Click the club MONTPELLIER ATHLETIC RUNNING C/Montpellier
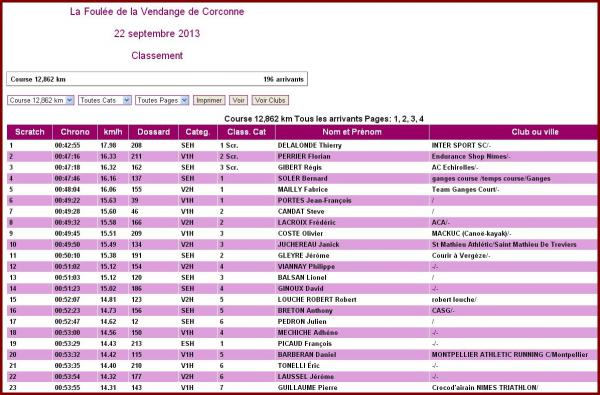Viewport: 600px width, 395px height. pyautogui.click(x=510, y=355)
